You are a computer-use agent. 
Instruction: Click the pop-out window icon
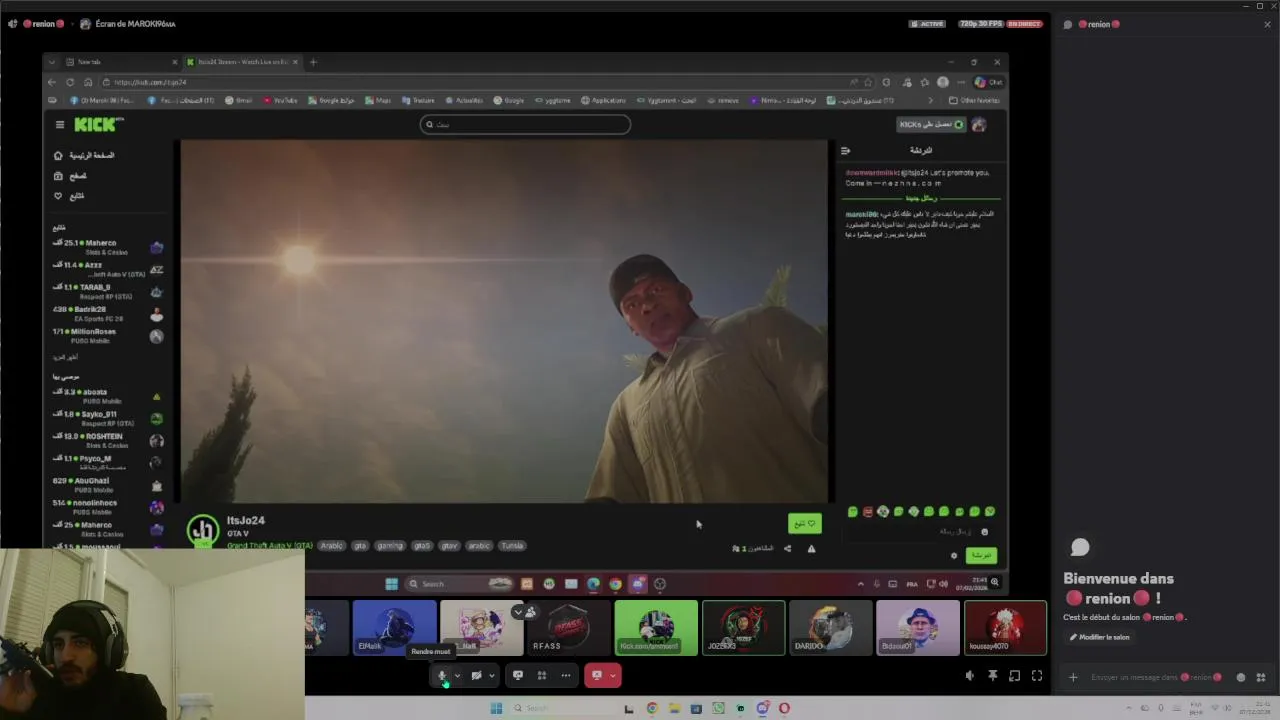(x=1015, y=676)
